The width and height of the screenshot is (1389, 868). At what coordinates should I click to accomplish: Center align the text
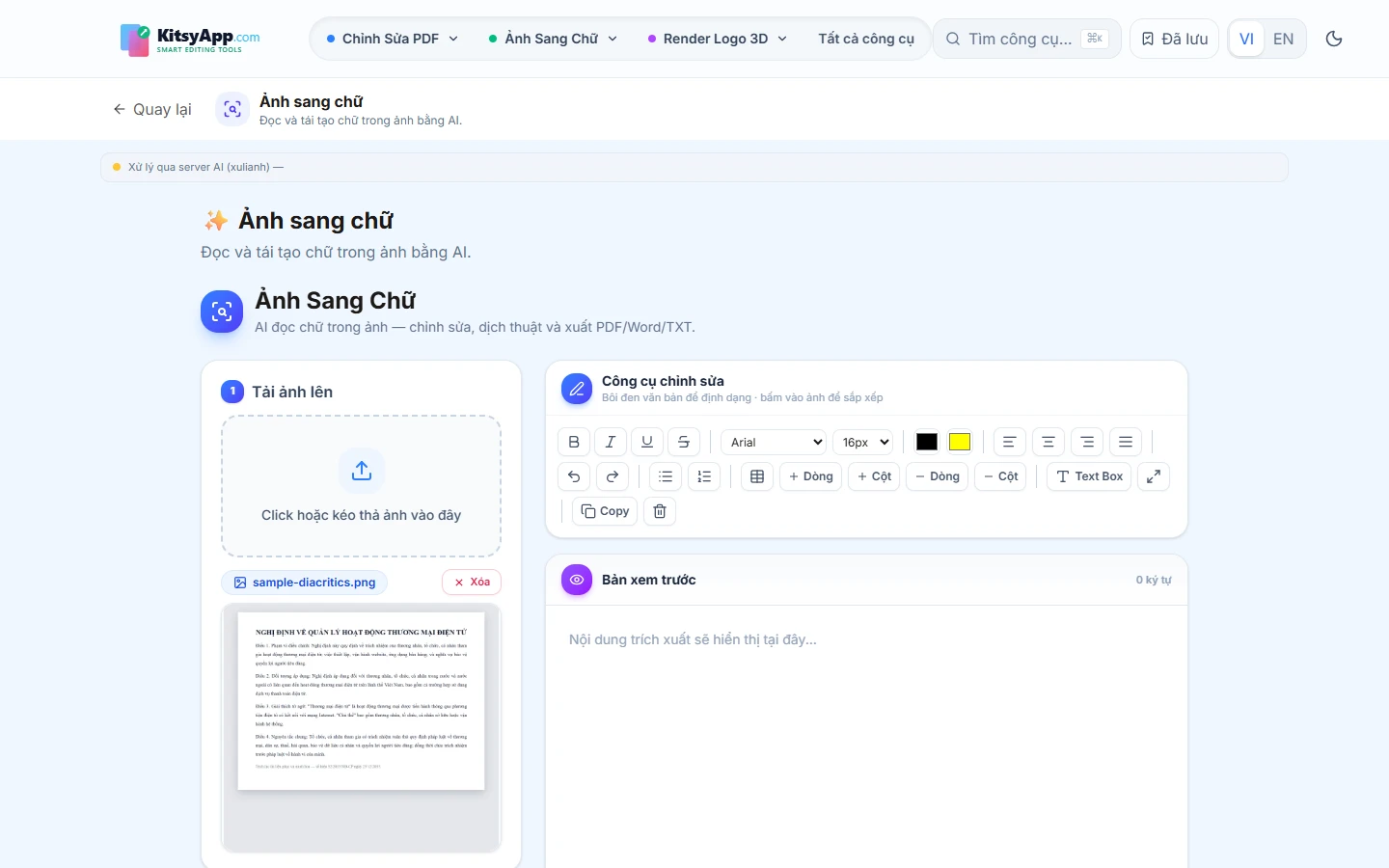[1049, 442]
